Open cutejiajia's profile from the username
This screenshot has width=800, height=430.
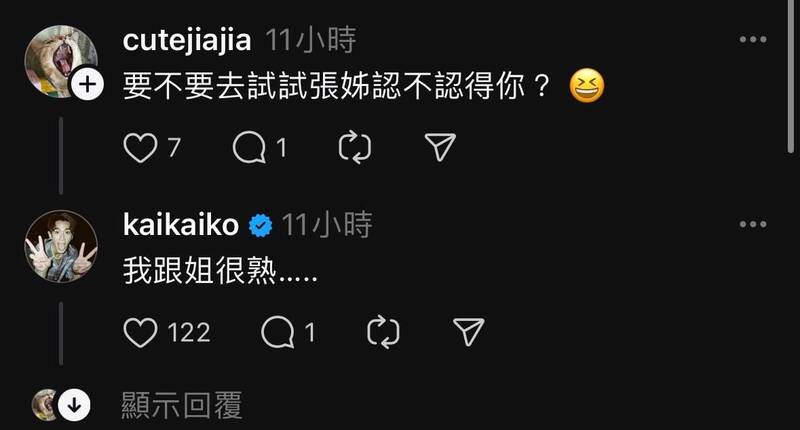[187, 40]
